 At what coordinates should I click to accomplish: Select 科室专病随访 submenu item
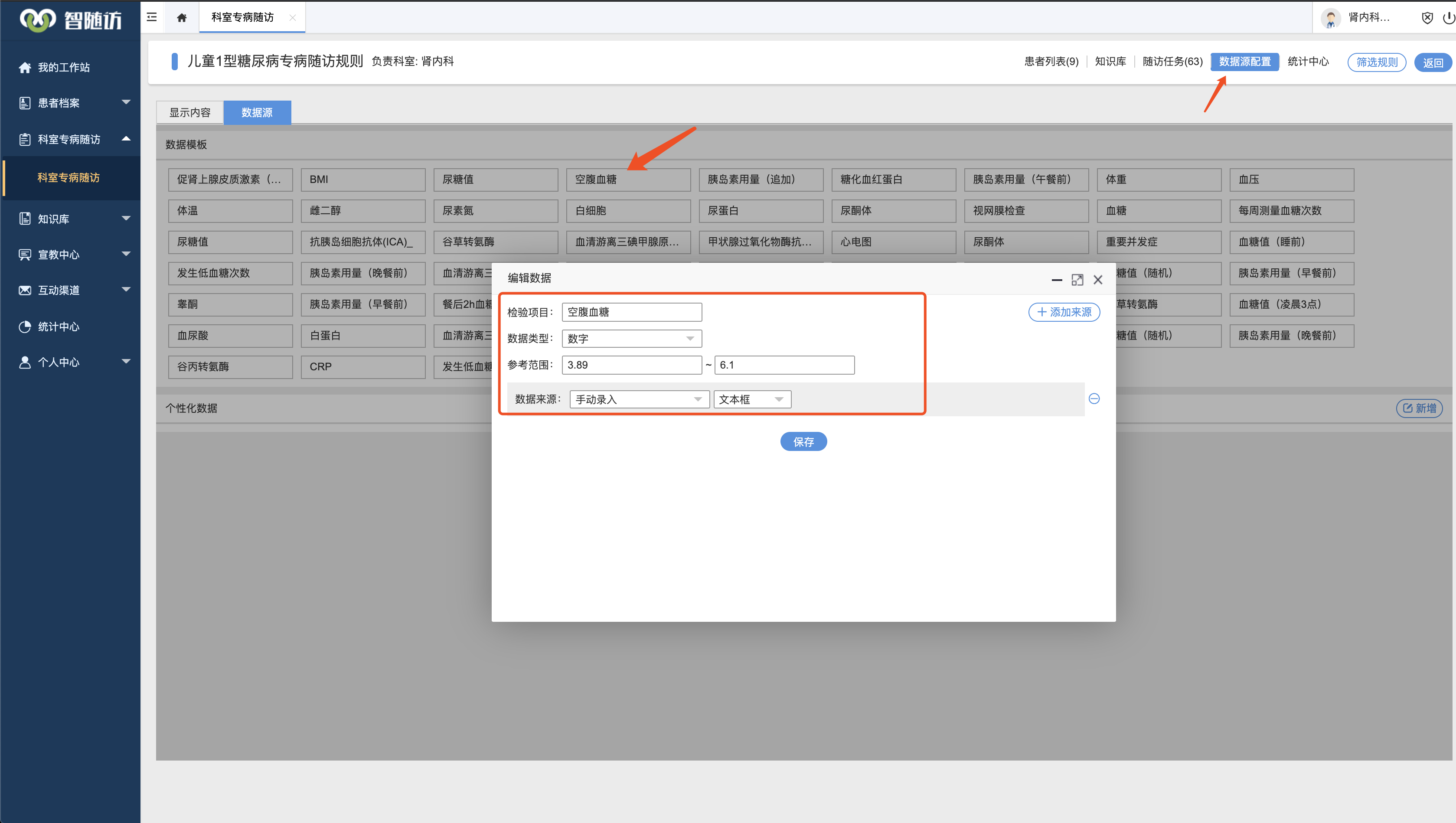[69, 177]
